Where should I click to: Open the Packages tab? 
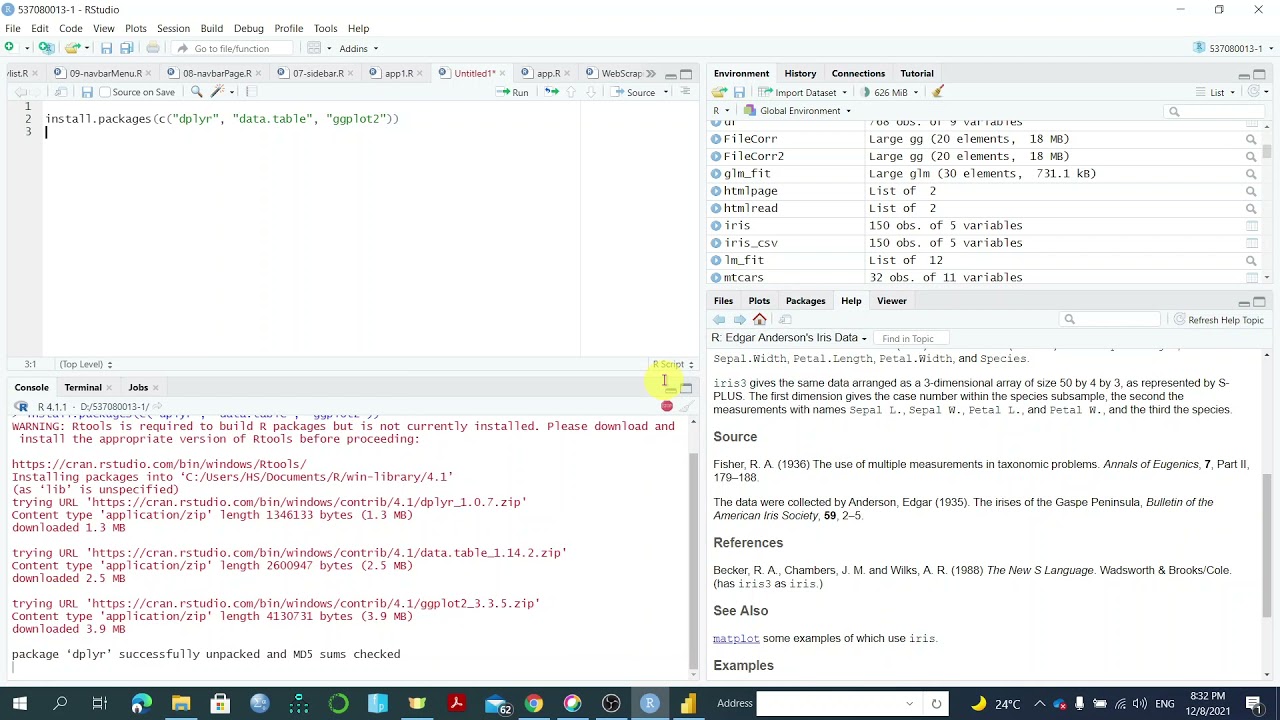tap(805, 301)
